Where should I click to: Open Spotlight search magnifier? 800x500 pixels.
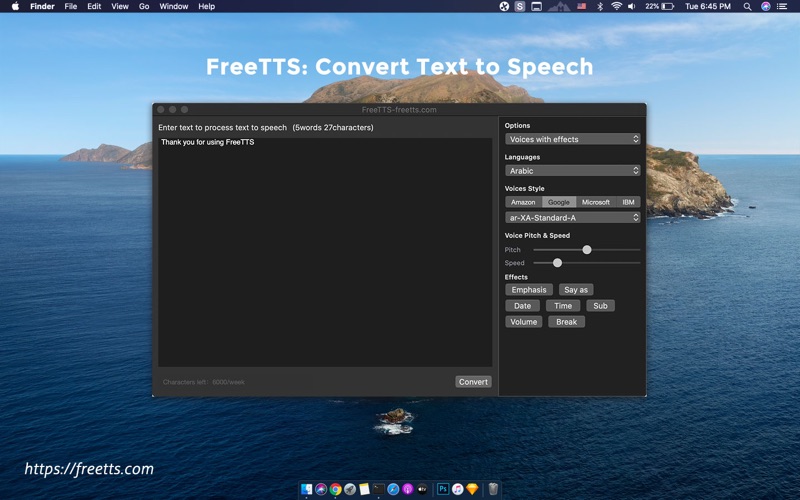click(x=747, y=6)
